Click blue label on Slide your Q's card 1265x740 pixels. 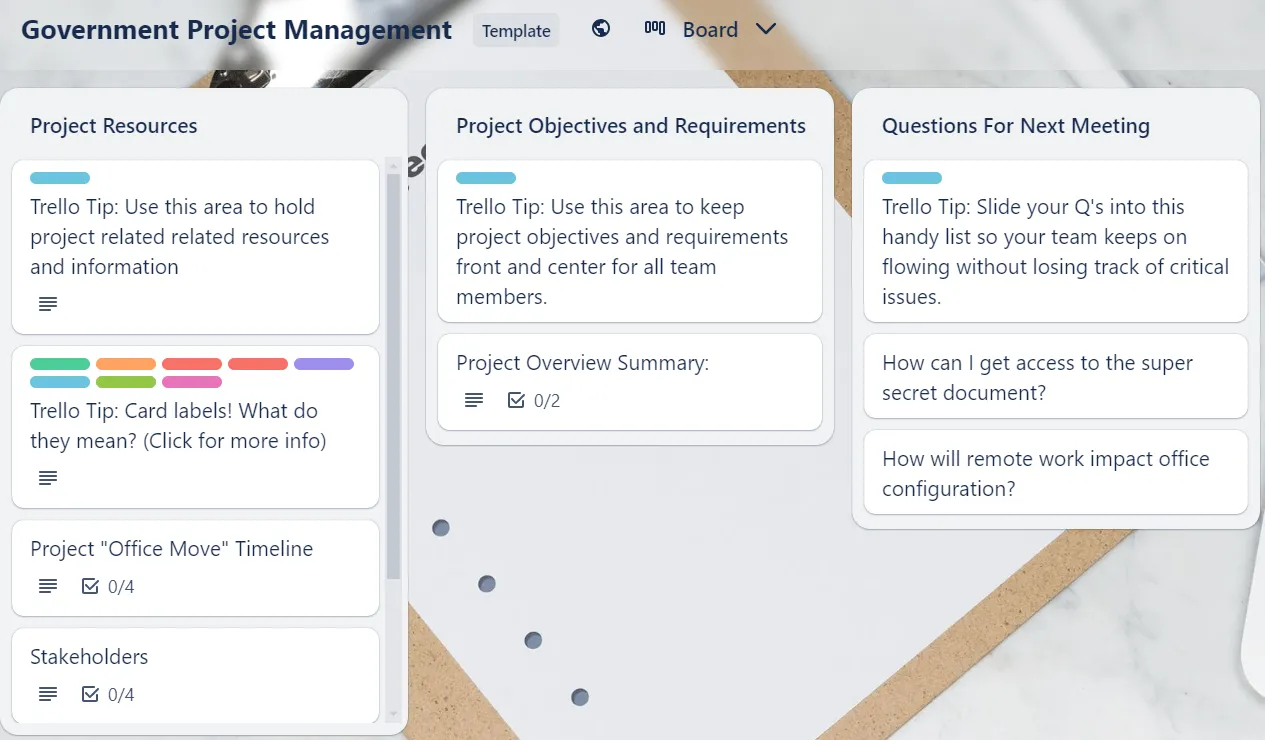coord(912,178)
